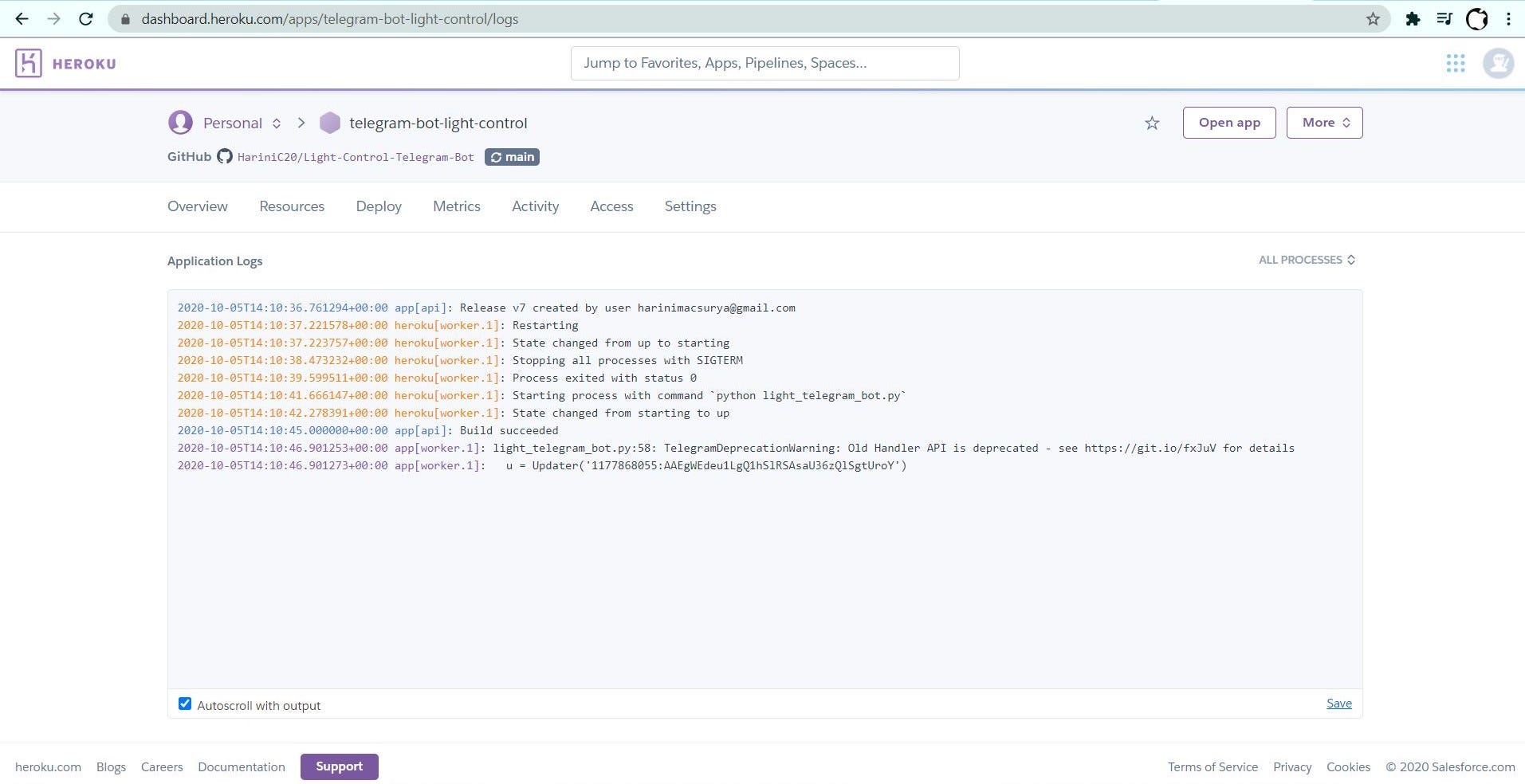The height and width of the screenshot is (784, 1525).
Task: Click inside the Jump to Favorites search field
Action: click(x=764, y=63)
